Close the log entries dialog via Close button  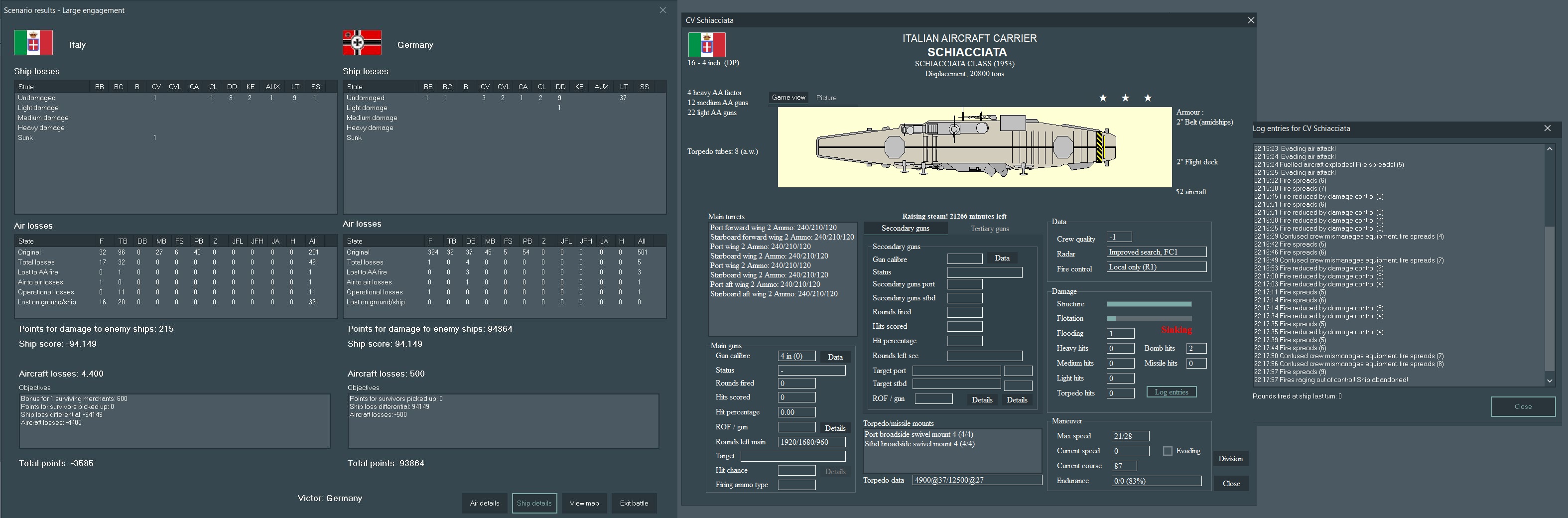point(1523,406)
